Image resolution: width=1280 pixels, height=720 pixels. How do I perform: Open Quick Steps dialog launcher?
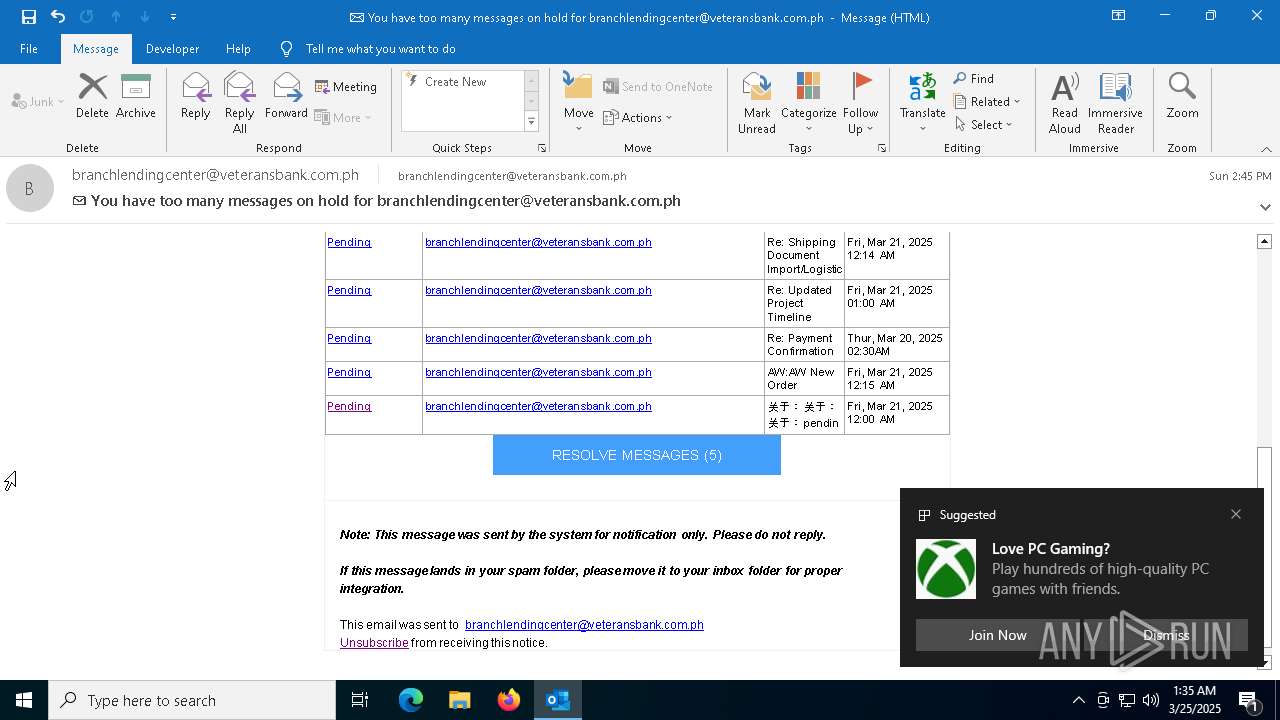542,148
